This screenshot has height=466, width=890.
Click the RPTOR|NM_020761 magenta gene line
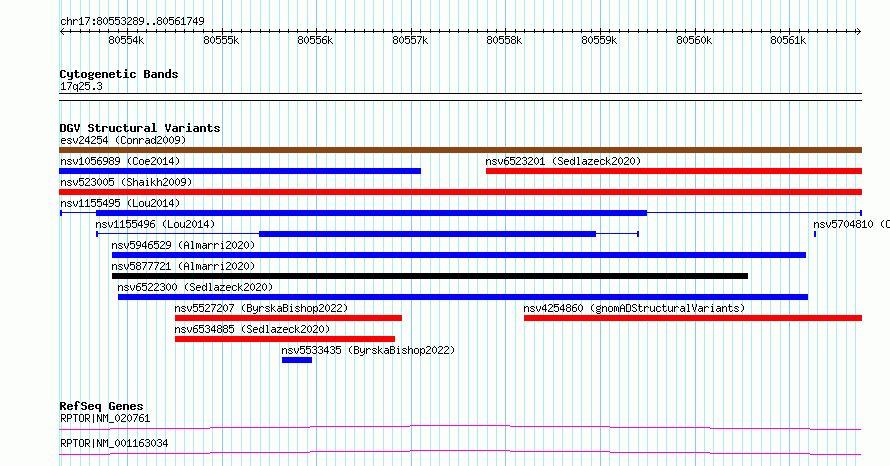coord(460,427)
